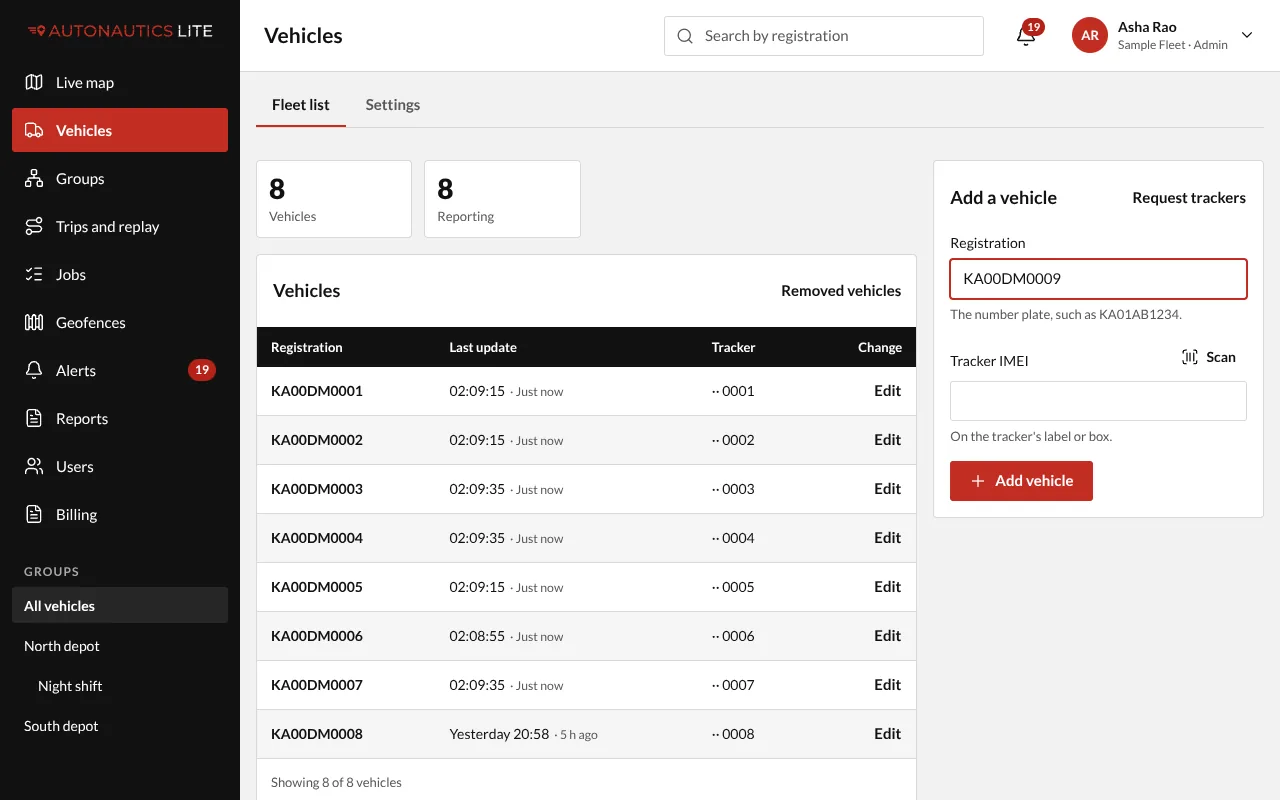Screen dimensions: 1280x800
Task: Edit vehicle KA00DM0008
Action: coord(888,734)
